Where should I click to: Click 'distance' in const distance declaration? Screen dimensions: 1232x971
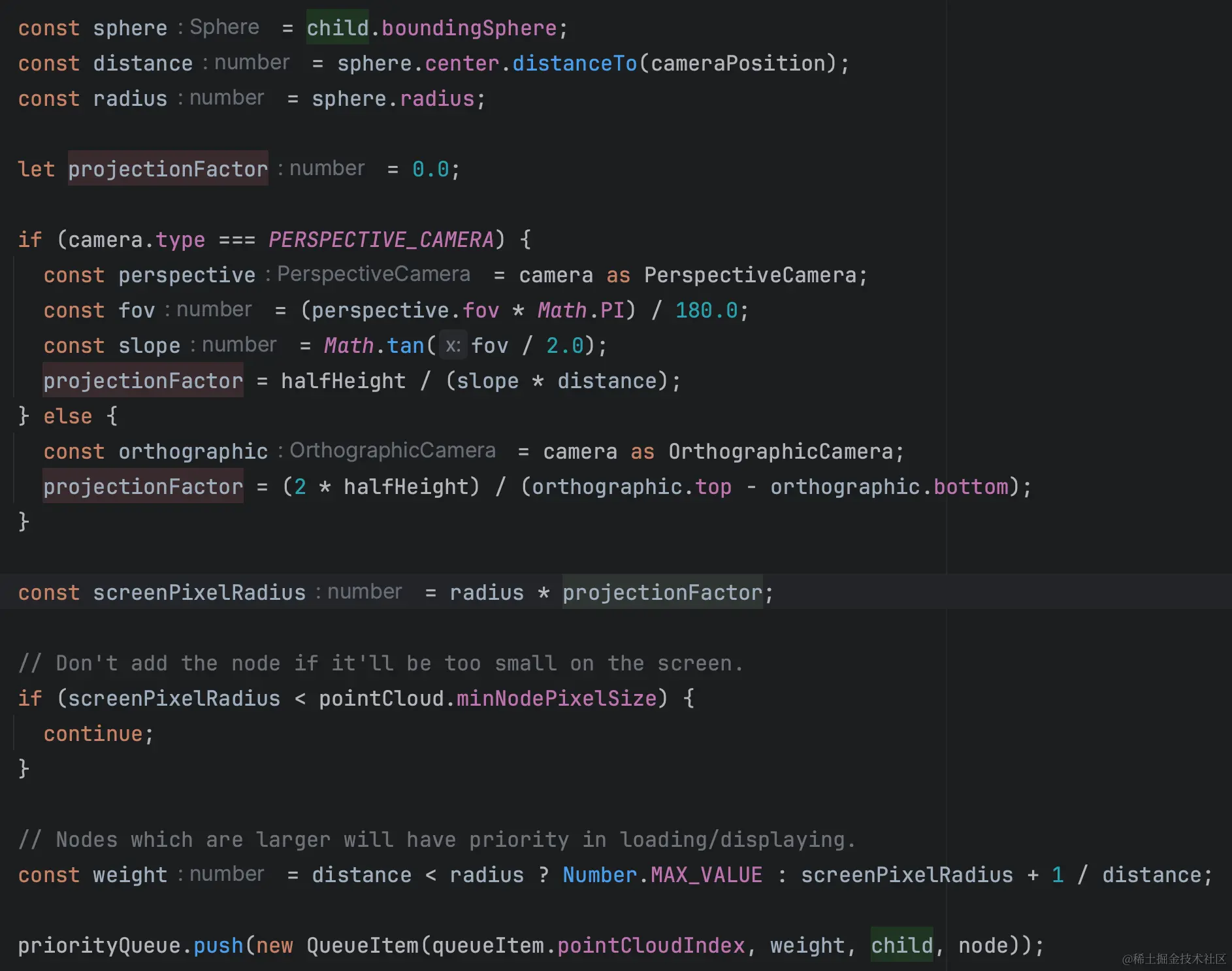click(143, 63)
